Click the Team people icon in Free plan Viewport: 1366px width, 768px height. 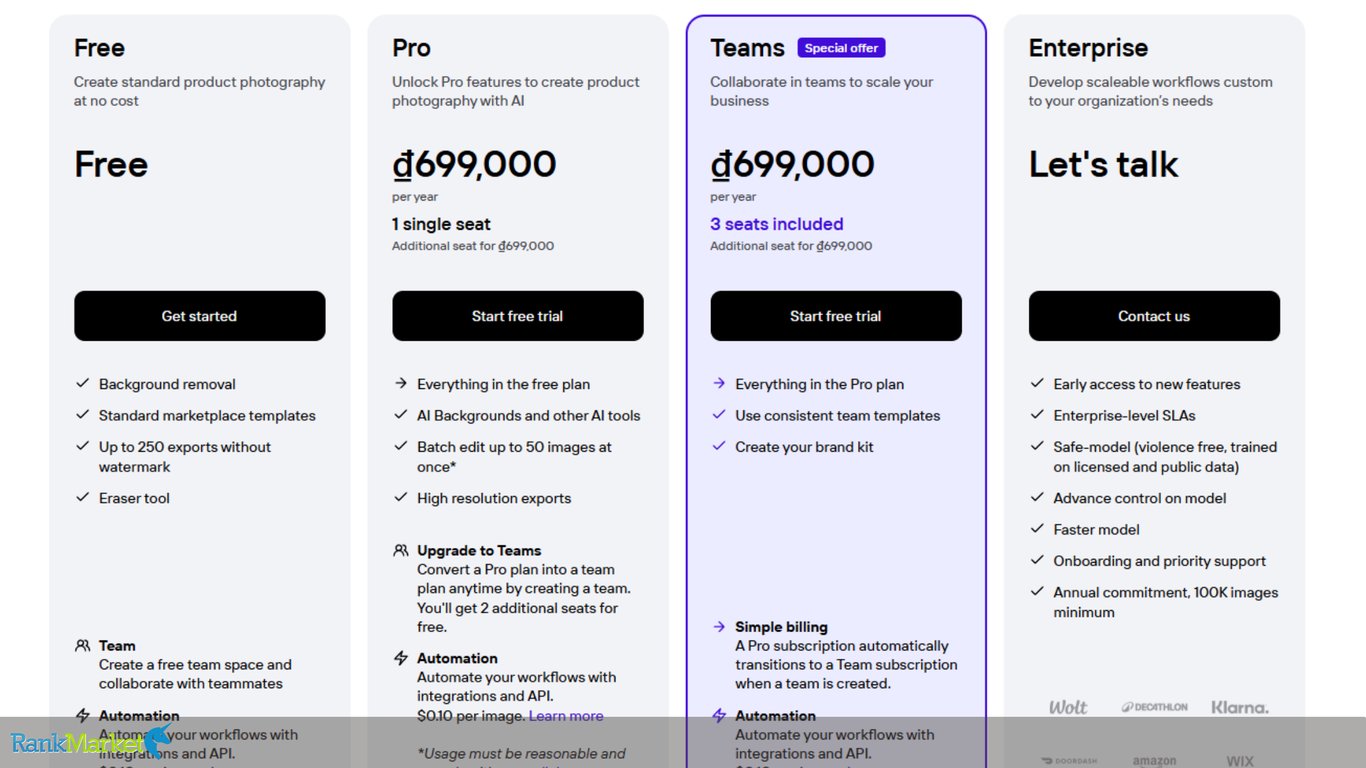[x=83, y=646]
